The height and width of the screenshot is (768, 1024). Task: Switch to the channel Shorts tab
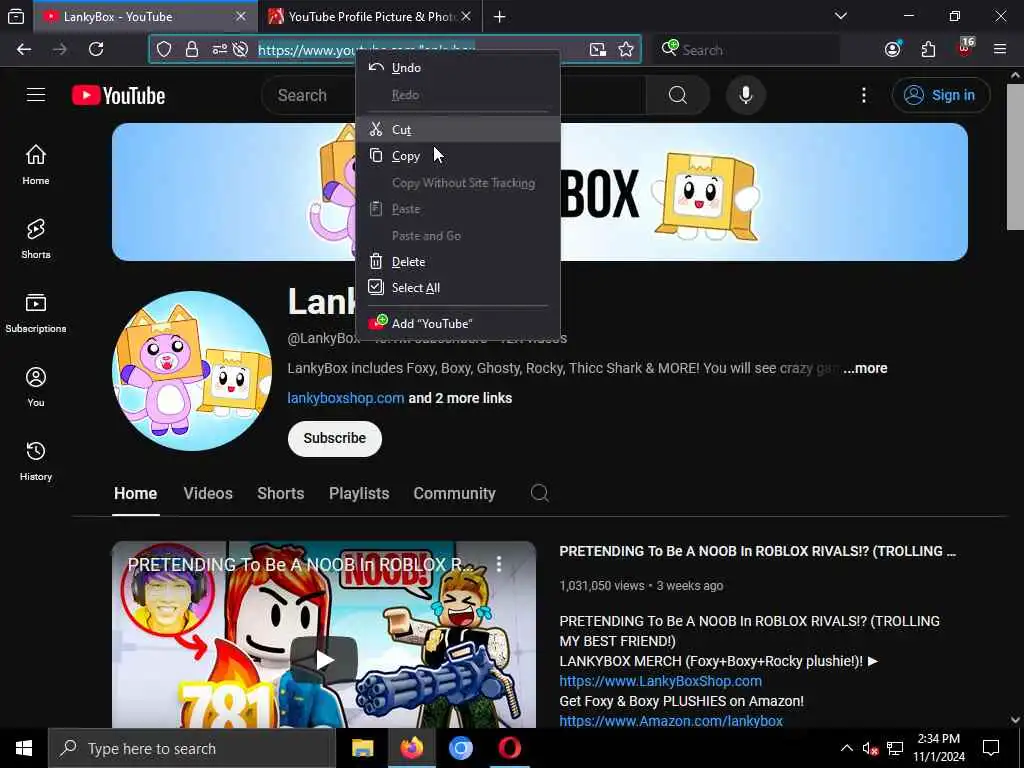tap(280, 494)
